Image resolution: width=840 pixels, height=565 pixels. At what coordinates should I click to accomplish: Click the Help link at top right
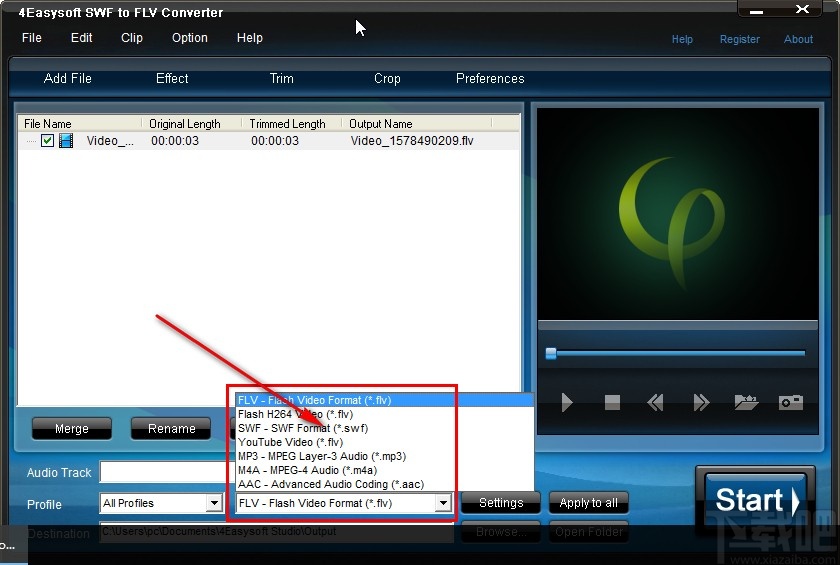point(682,39)
